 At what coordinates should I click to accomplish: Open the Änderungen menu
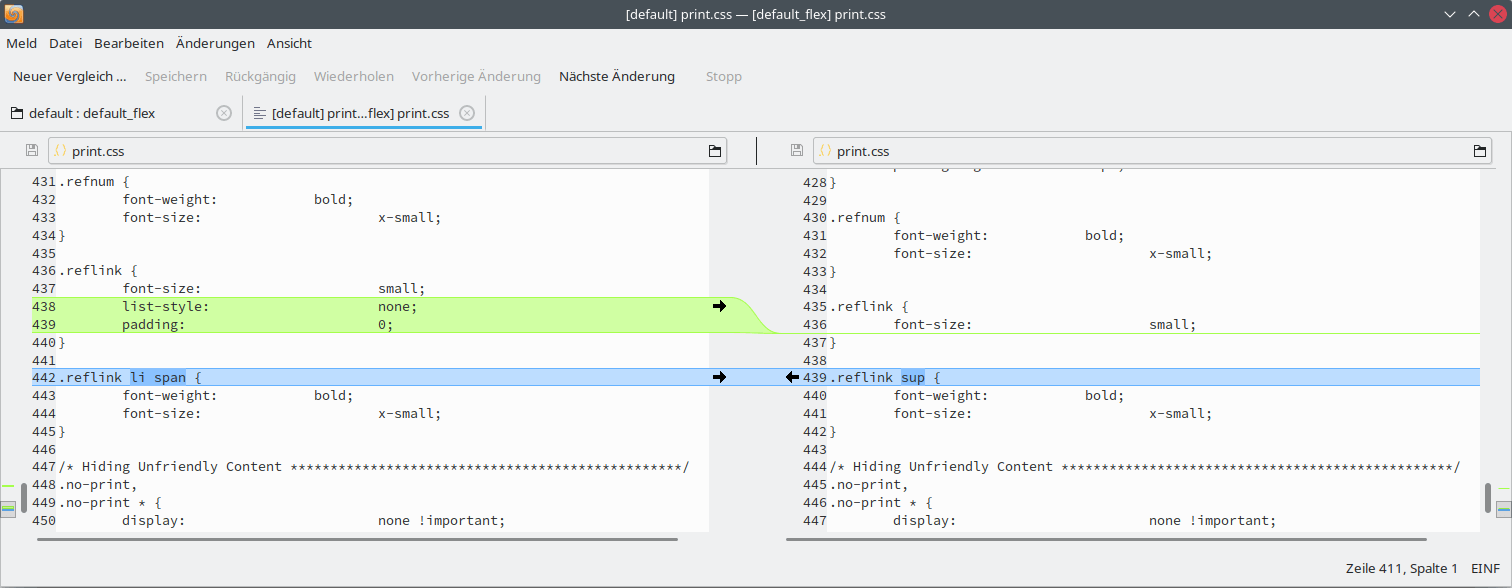click(x=215, y=43)
